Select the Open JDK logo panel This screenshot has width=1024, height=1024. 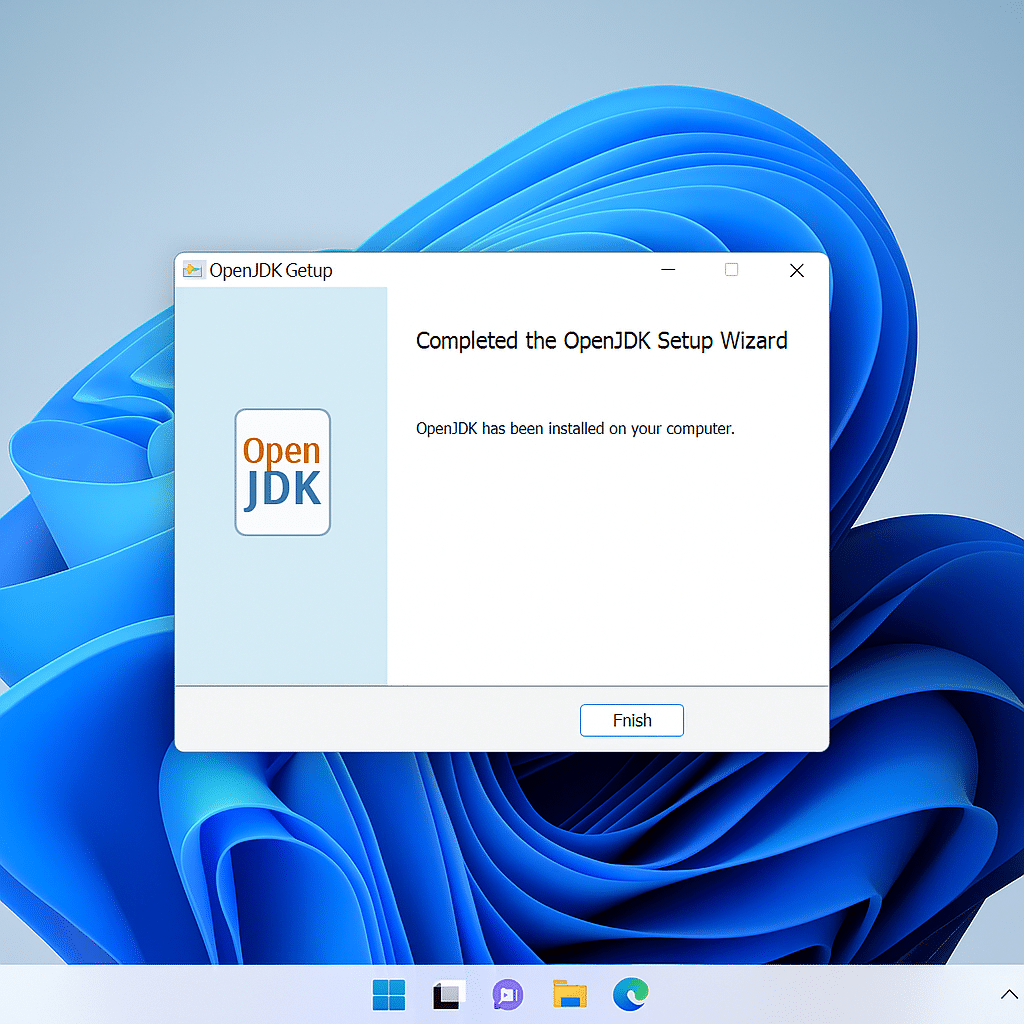[282, 472]
